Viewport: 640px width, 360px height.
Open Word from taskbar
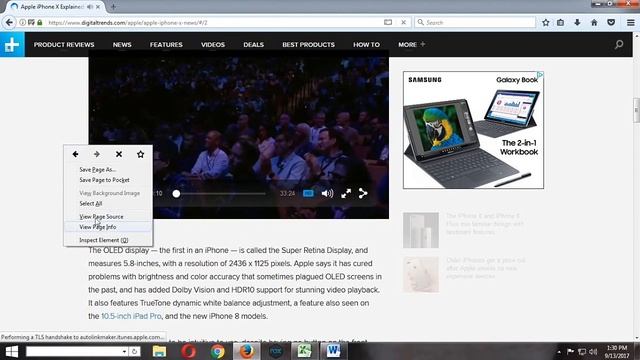333,351
